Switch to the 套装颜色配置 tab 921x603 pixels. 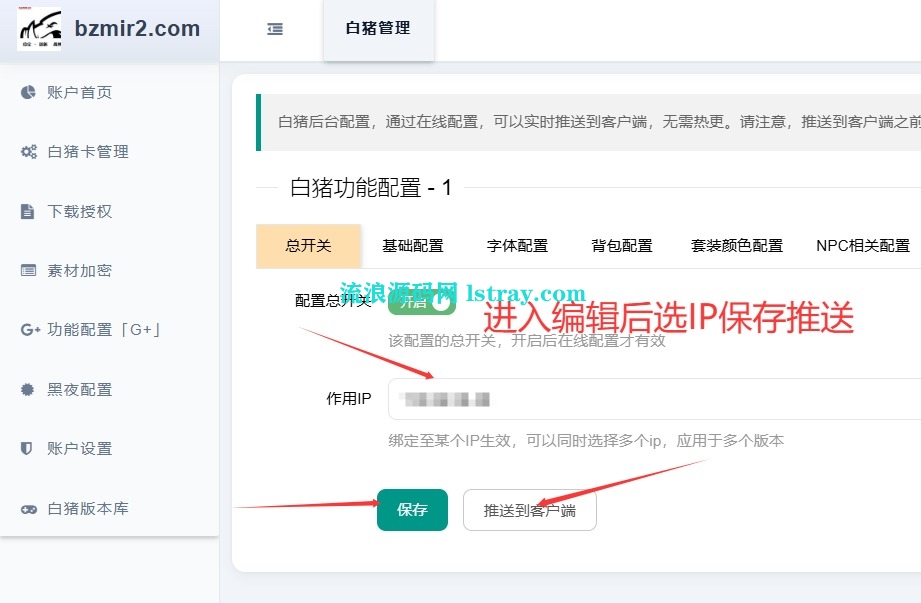point(737,246)
